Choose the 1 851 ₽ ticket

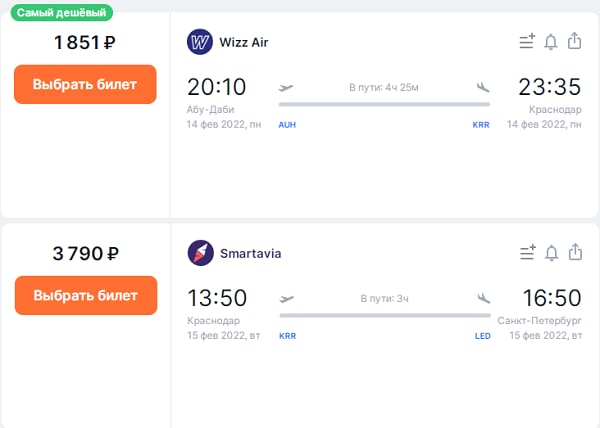(x=85, y=84)
